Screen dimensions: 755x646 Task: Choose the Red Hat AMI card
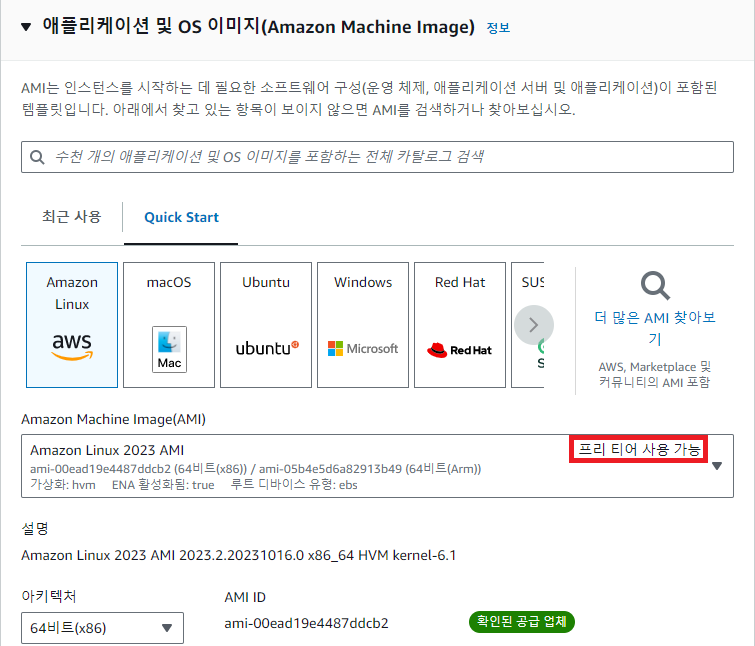(460, 325)
